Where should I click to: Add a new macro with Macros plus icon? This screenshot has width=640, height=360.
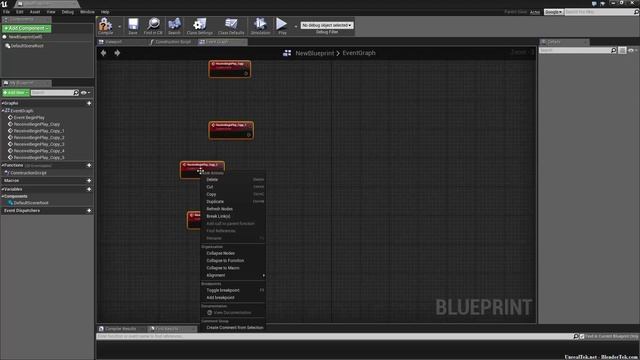[89, 180]
